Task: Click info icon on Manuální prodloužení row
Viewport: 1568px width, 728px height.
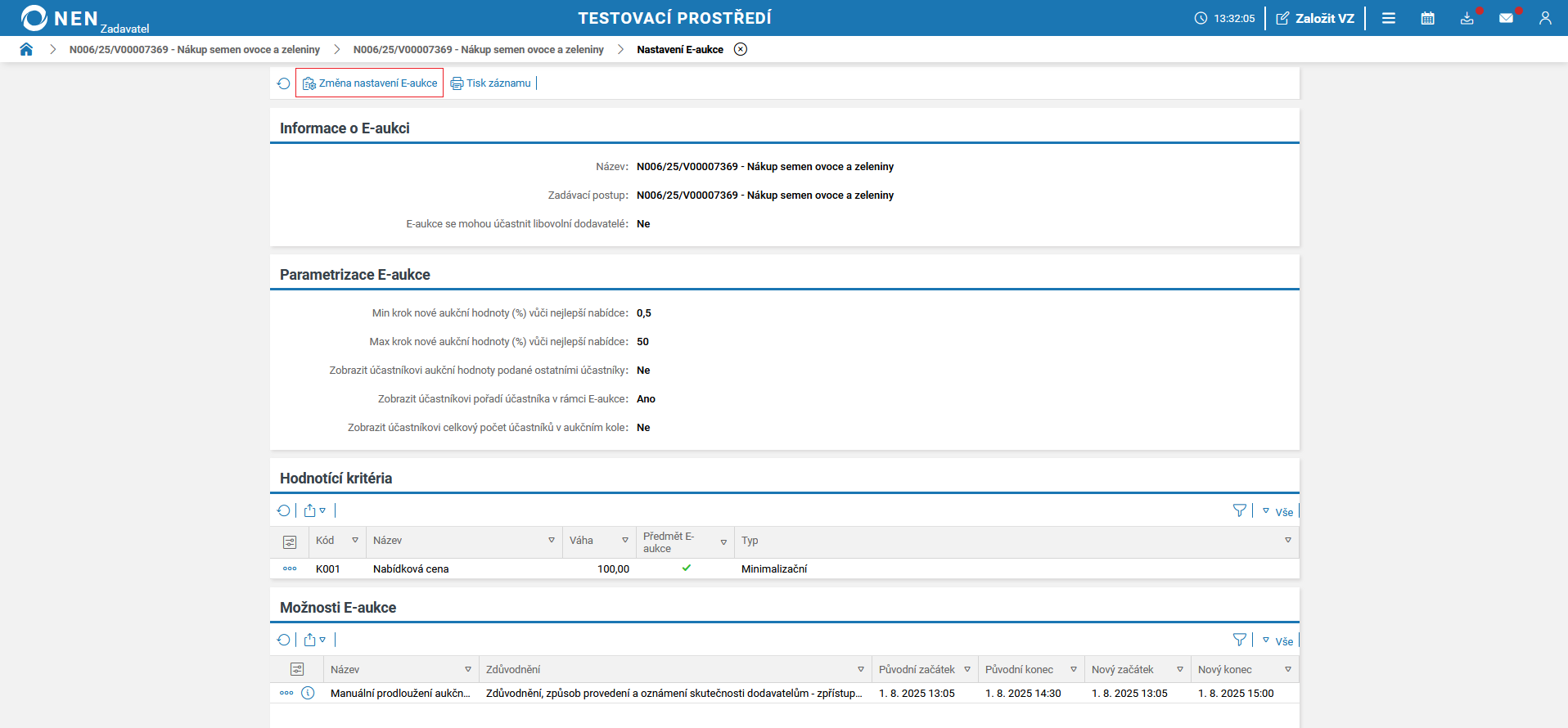Action: click(308, 693)
